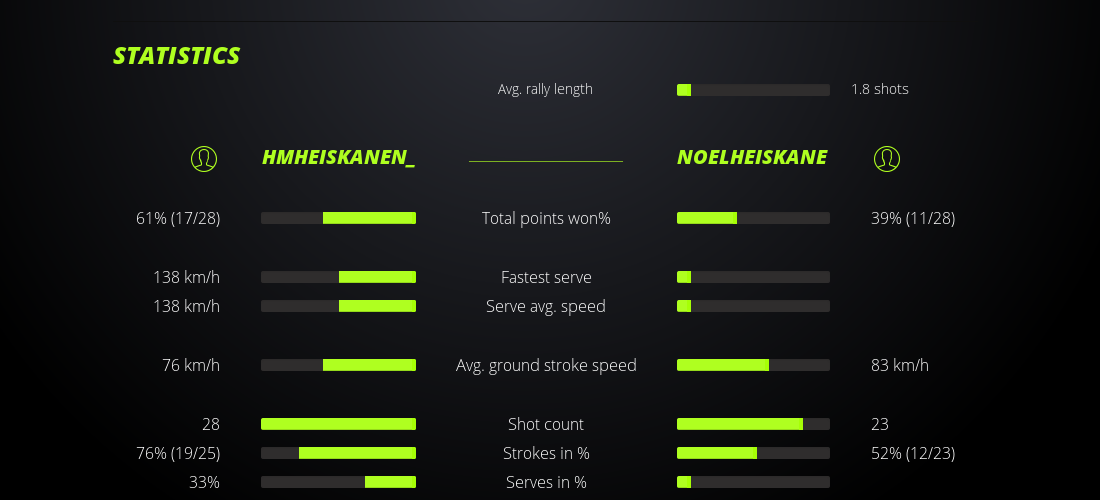The height and width of the screenshot is (500, 1100).
Task: Select the 76% (19/25) strokes value
Action: coord(178,453)
